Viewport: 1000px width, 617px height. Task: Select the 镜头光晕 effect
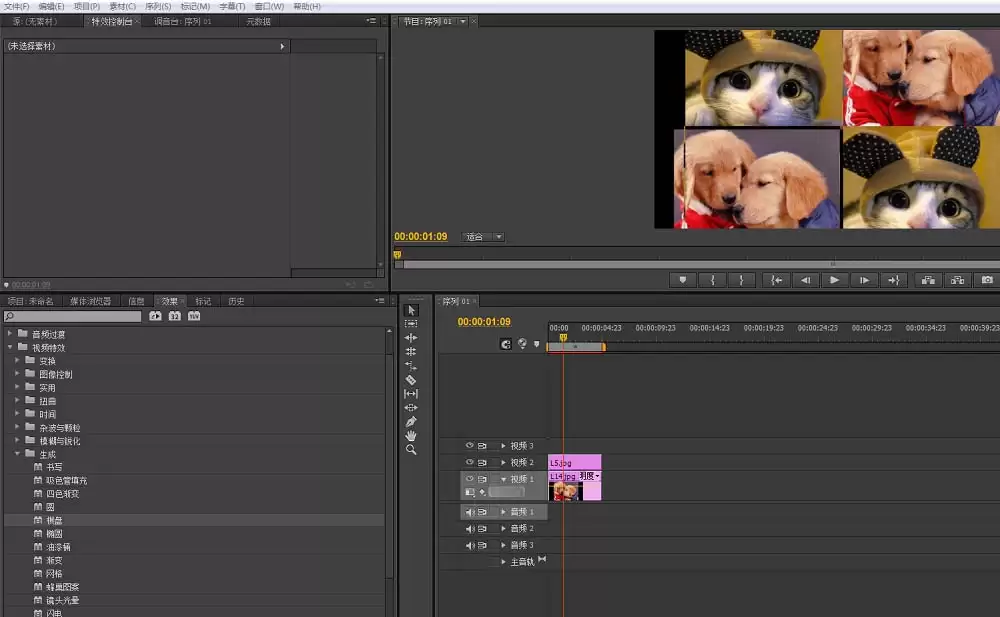[x=62, y=600]
